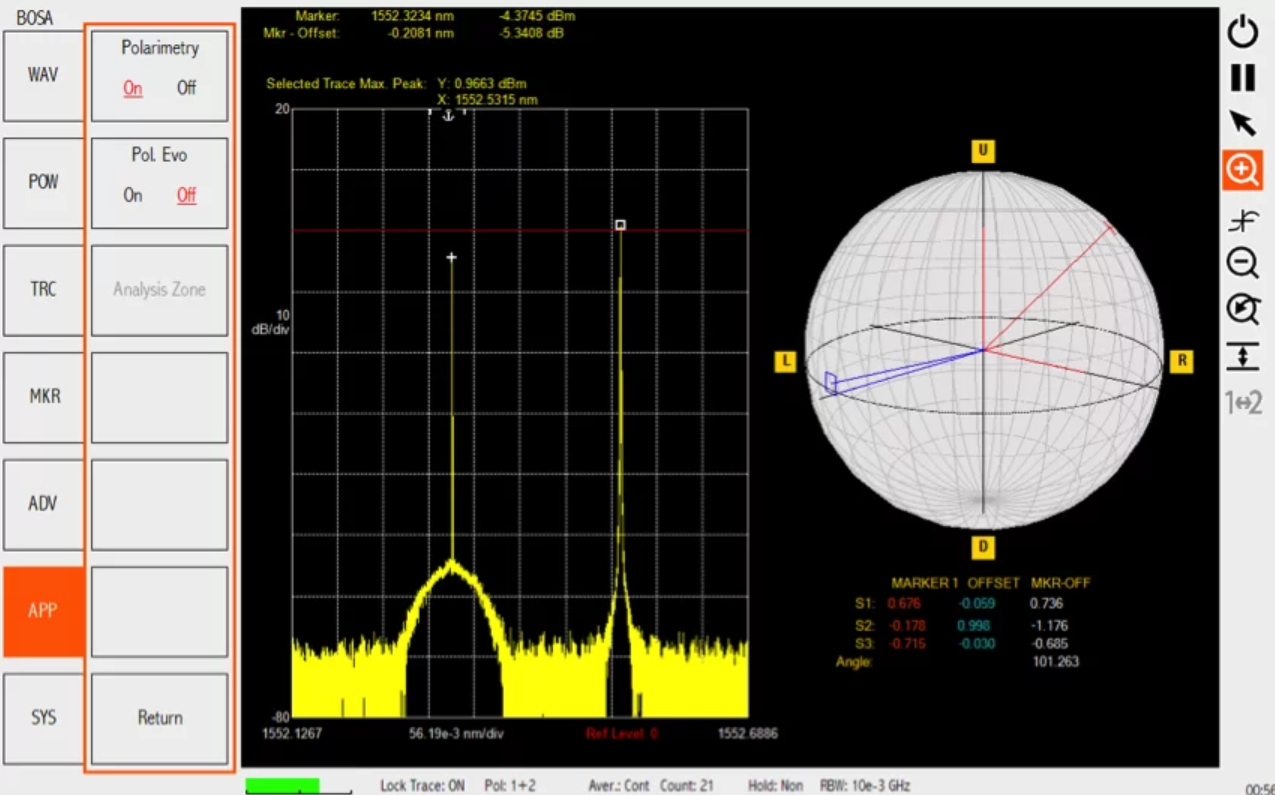
Task: Click the crossed-curve icon below zoom in
Action: (1242, 220)
